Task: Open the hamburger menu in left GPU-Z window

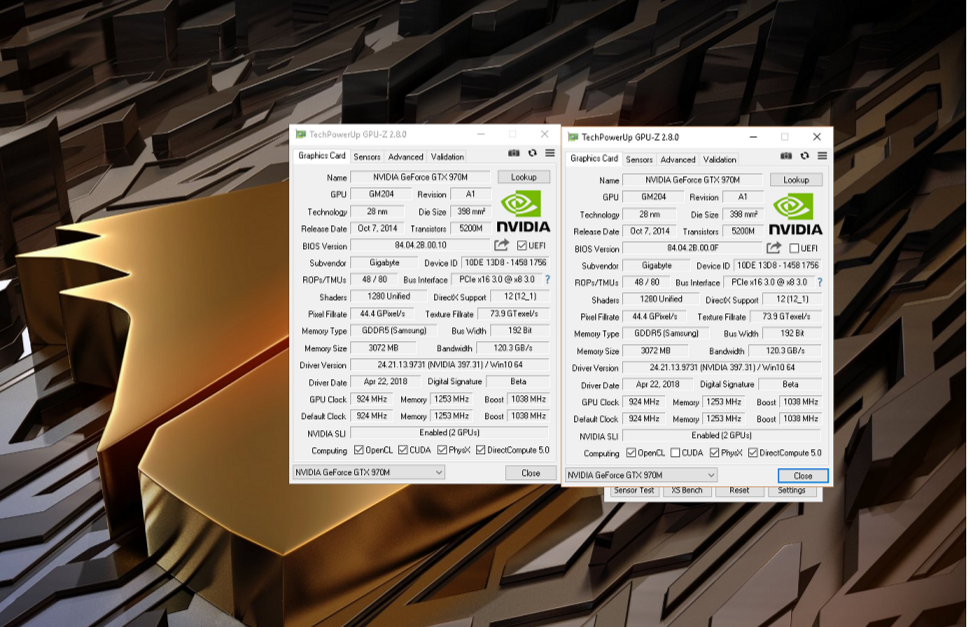Action: [550, 153]
